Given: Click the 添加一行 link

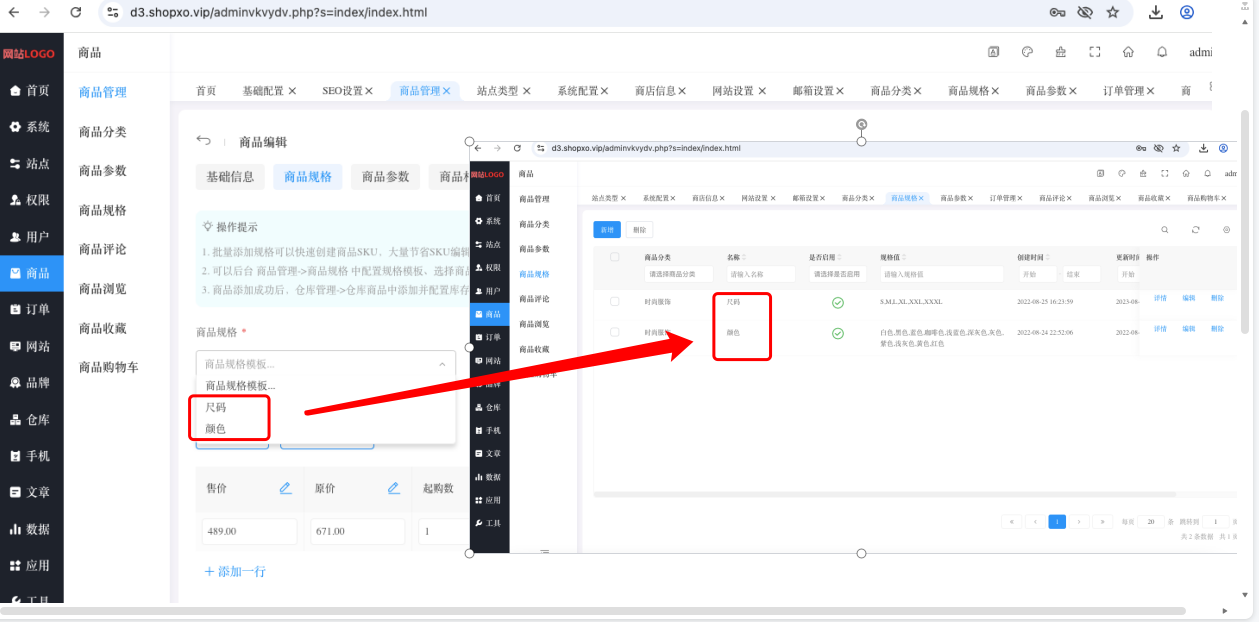Looking at the screenshot, I should tap(235, 571).
